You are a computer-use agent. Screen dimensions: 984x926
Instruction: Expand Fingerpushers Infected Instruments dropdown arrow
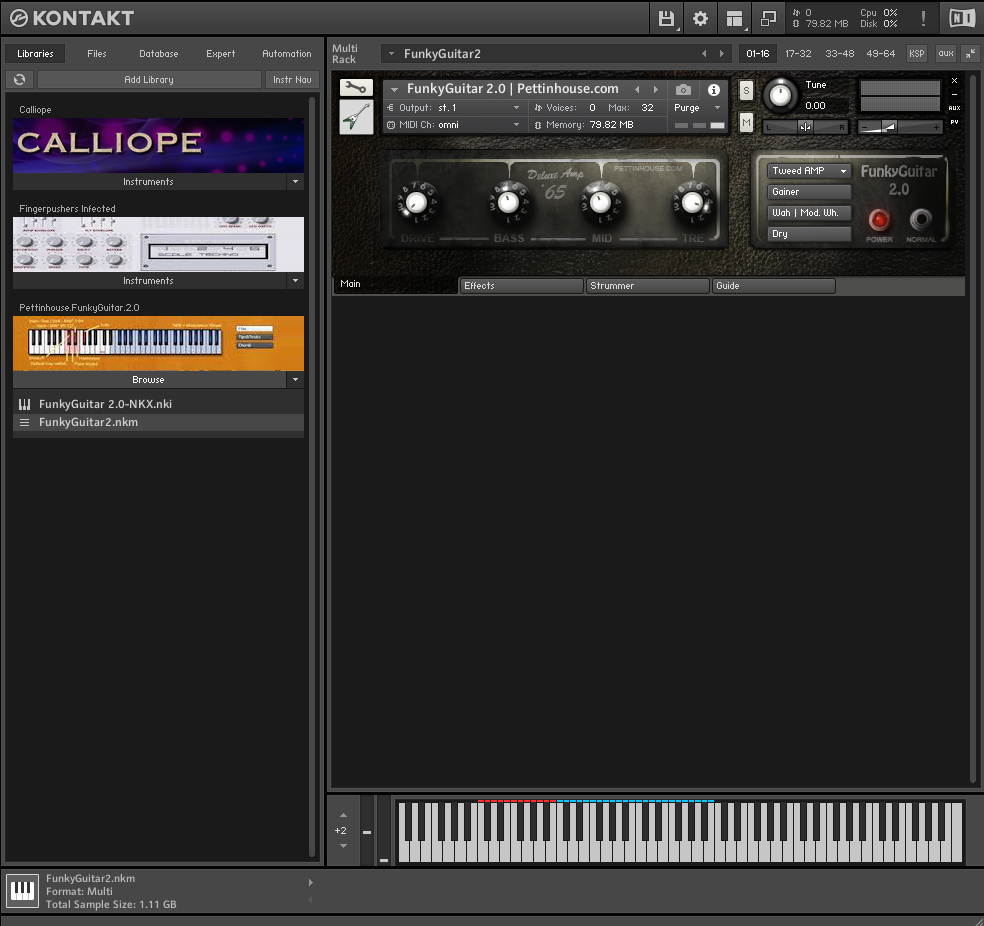pos(296,281)
